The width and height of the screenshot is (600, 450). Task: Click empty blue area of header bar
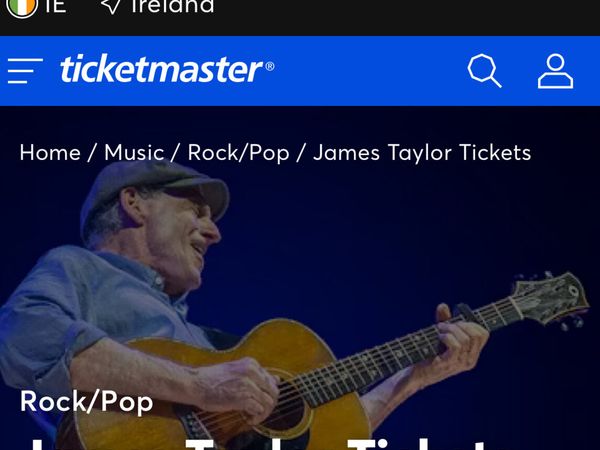(x=367, y=71)
